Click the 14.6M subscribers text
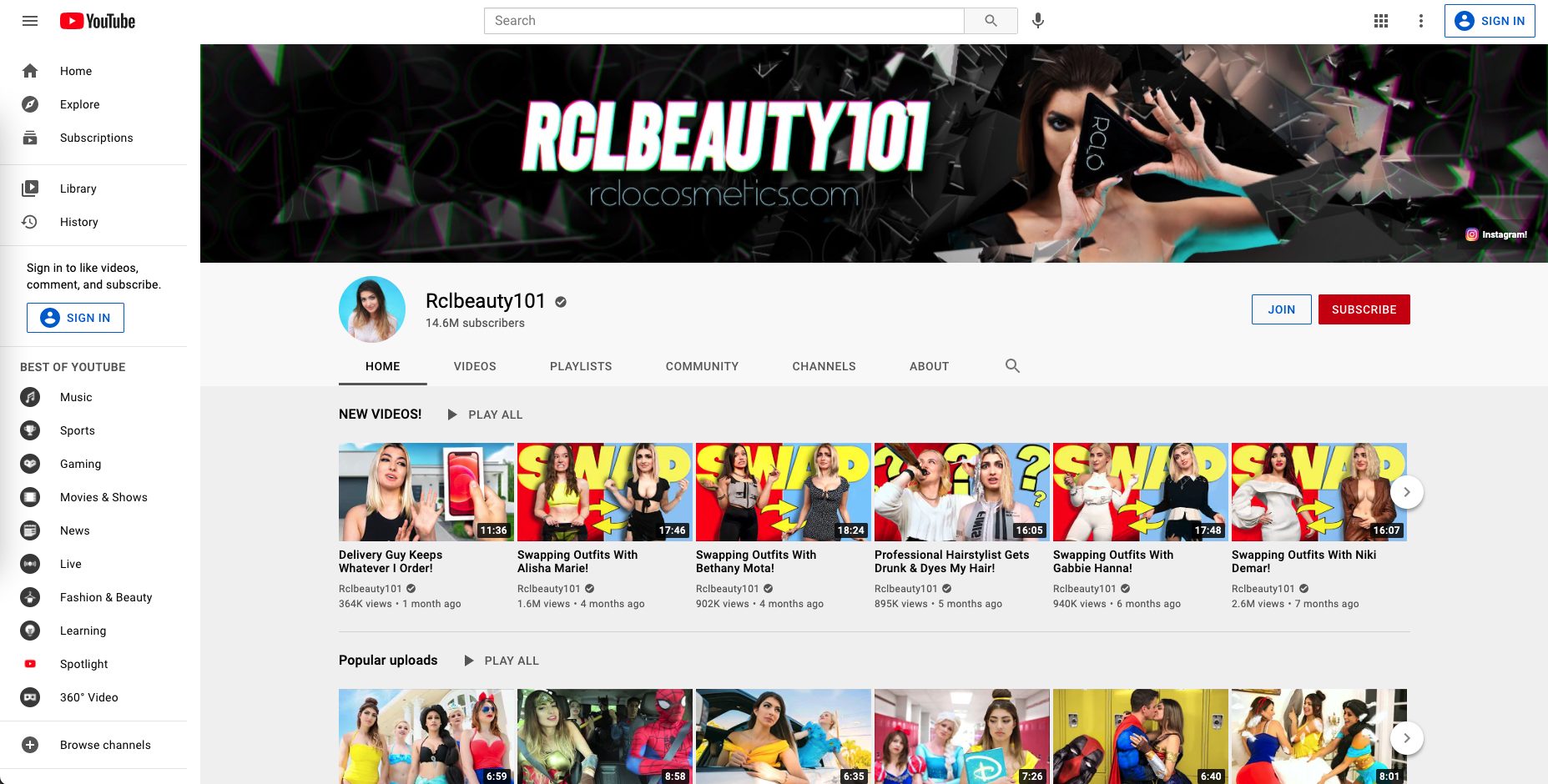1548x784 pixels. click(x=475, y=323)
